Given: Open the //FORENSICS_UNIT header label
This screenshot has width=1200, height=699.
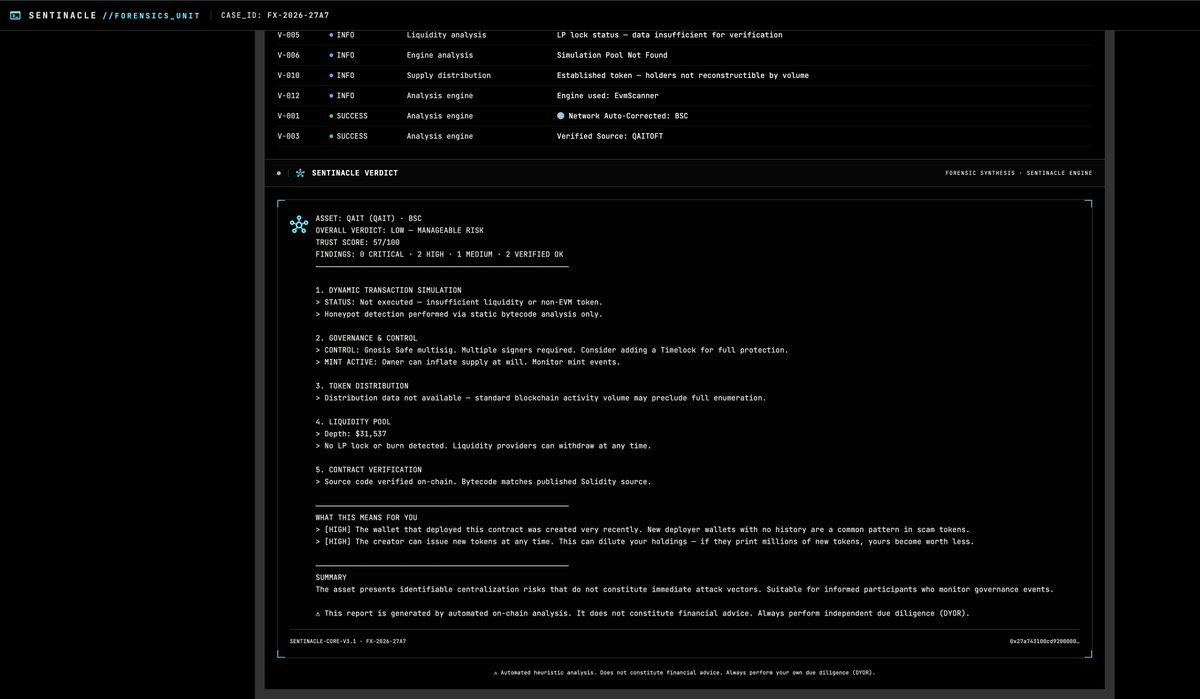Looking at the screenshot, I should [149, 15].
